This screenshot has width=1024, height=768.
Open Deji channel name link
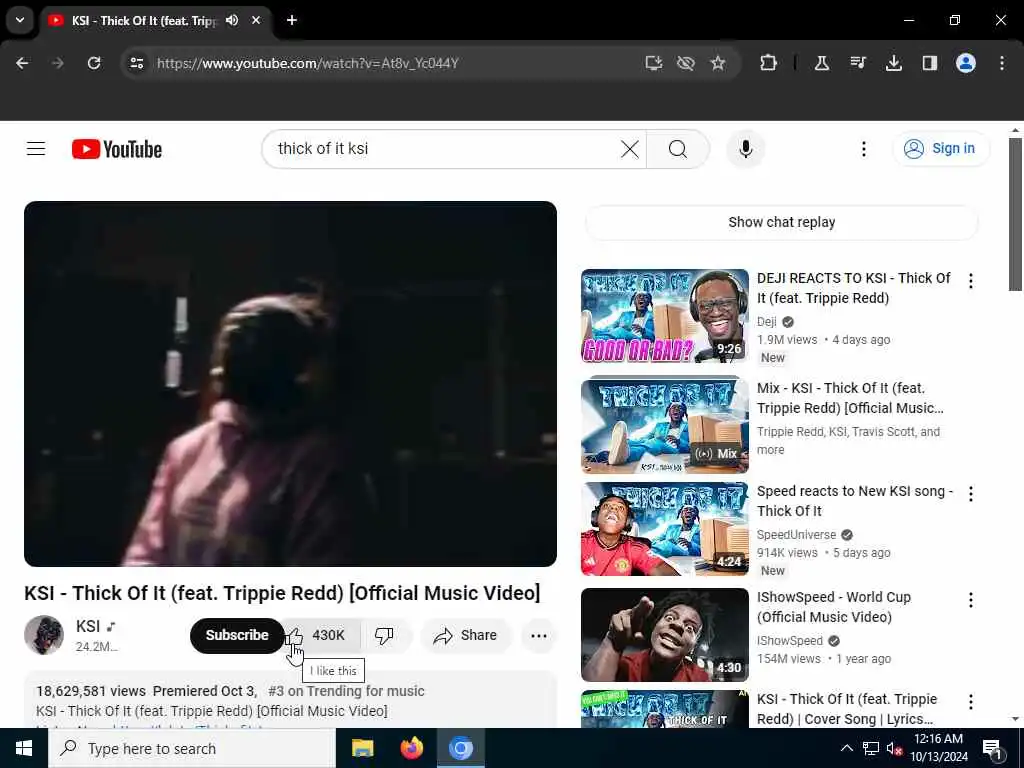767,321
